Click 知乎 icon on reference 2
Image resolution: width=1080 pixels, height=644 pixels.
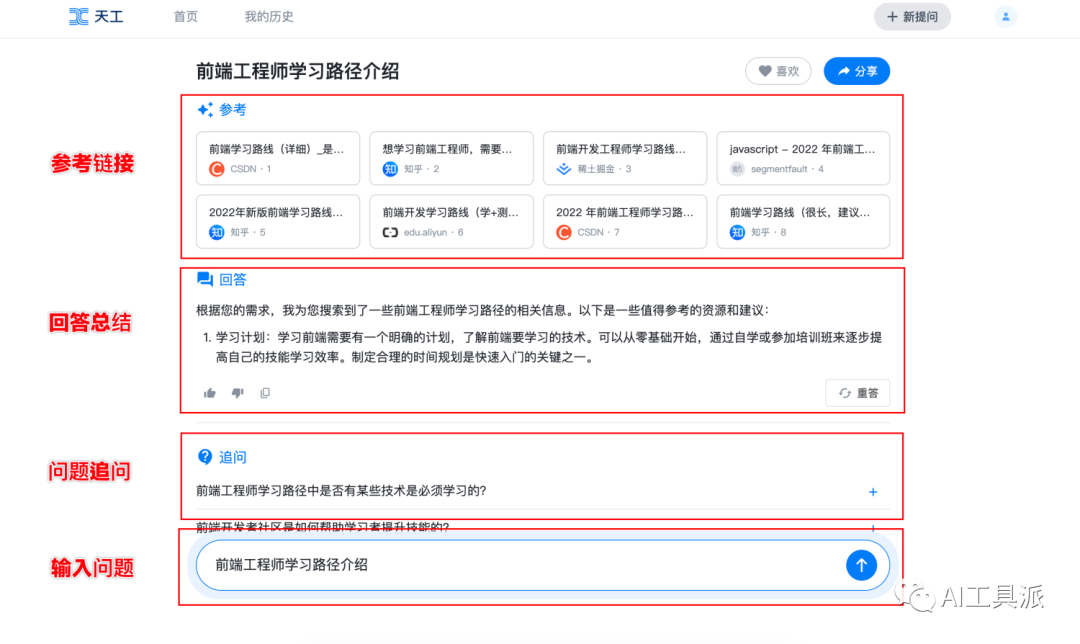coord(390,169)
